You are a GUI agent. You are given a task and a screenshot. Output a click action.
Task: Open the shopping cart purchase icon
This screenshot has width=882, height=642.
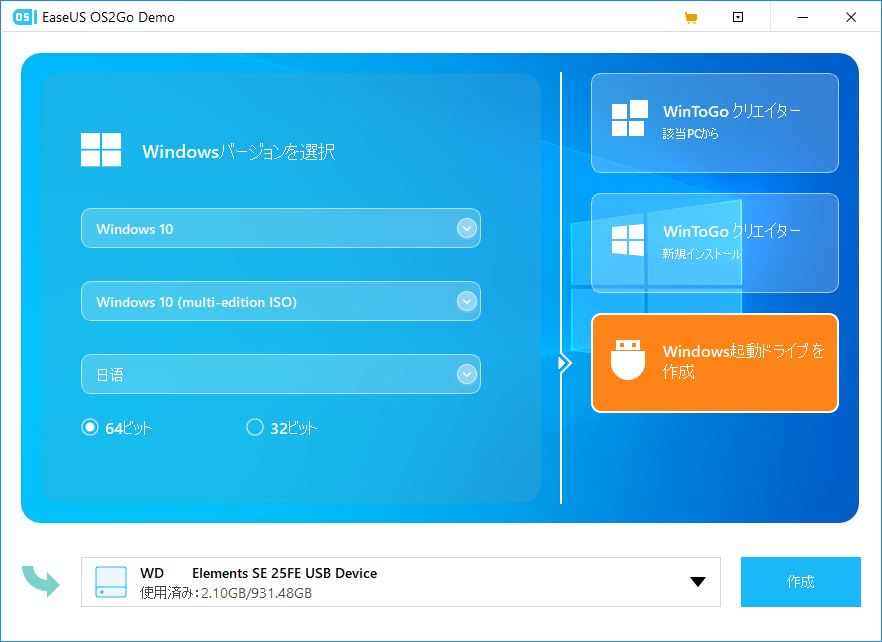point(691,17)
